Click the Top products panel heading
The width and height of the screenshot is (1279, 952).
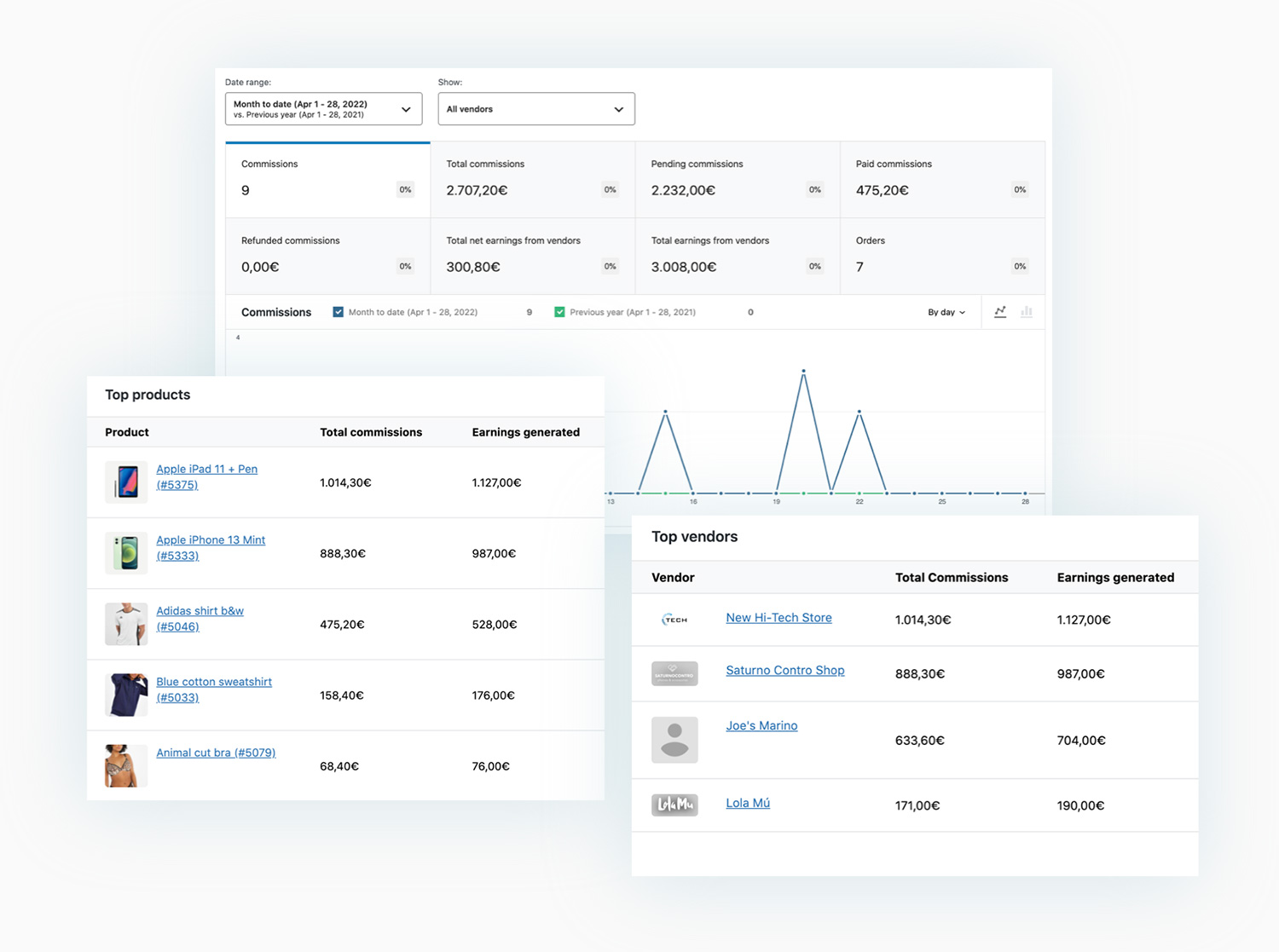click(148, 395)
